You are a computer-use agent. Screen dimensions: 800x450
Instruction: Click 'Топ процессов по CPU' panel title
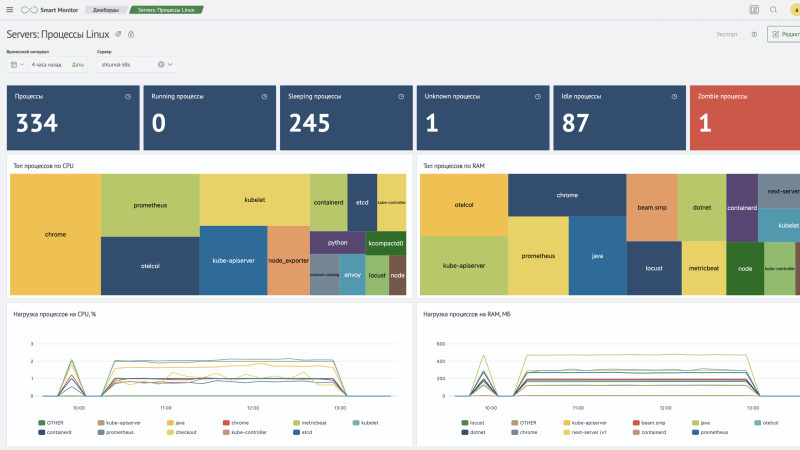43,166
